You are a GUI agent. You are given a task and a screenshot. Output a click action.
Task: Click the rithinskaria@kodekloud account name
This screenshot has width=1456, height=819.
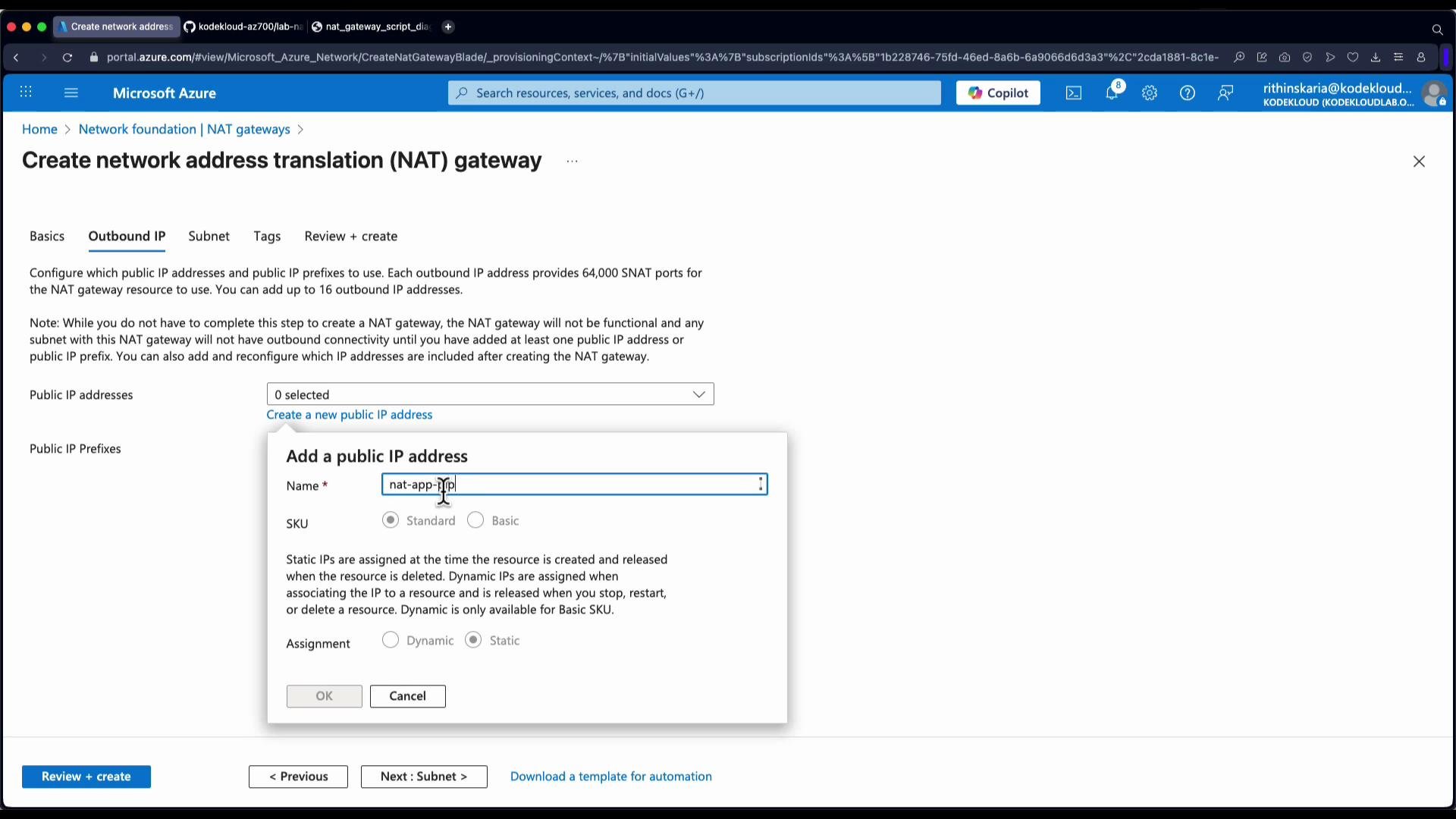(1338, 88)
